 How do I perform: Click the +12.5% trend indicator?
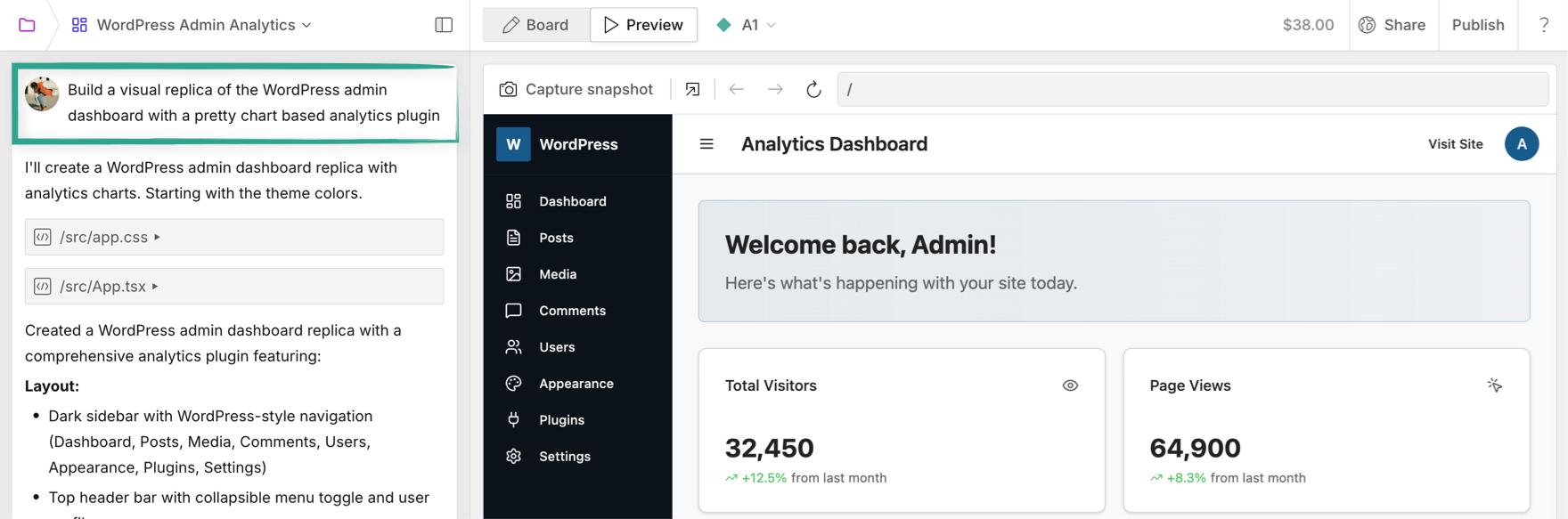coord(756,478)
